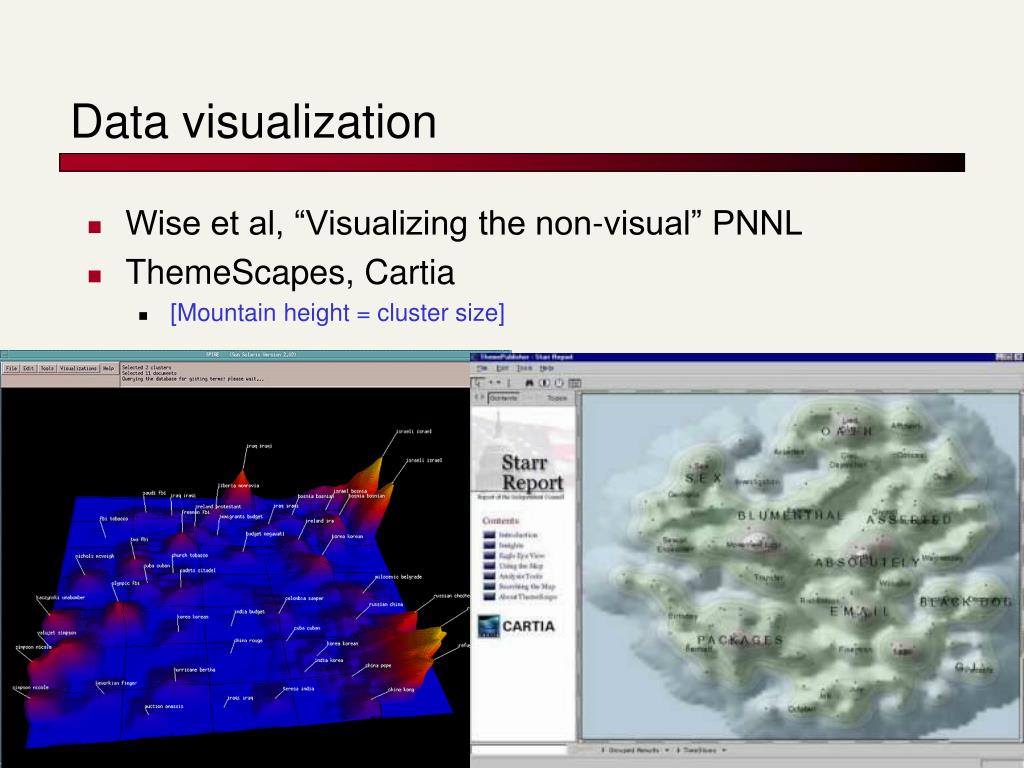Select the ABSOLUTELY region on map

point(867,562)
